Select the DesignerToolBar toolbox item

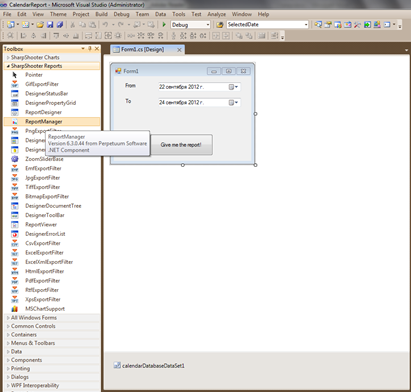(52, 215)
